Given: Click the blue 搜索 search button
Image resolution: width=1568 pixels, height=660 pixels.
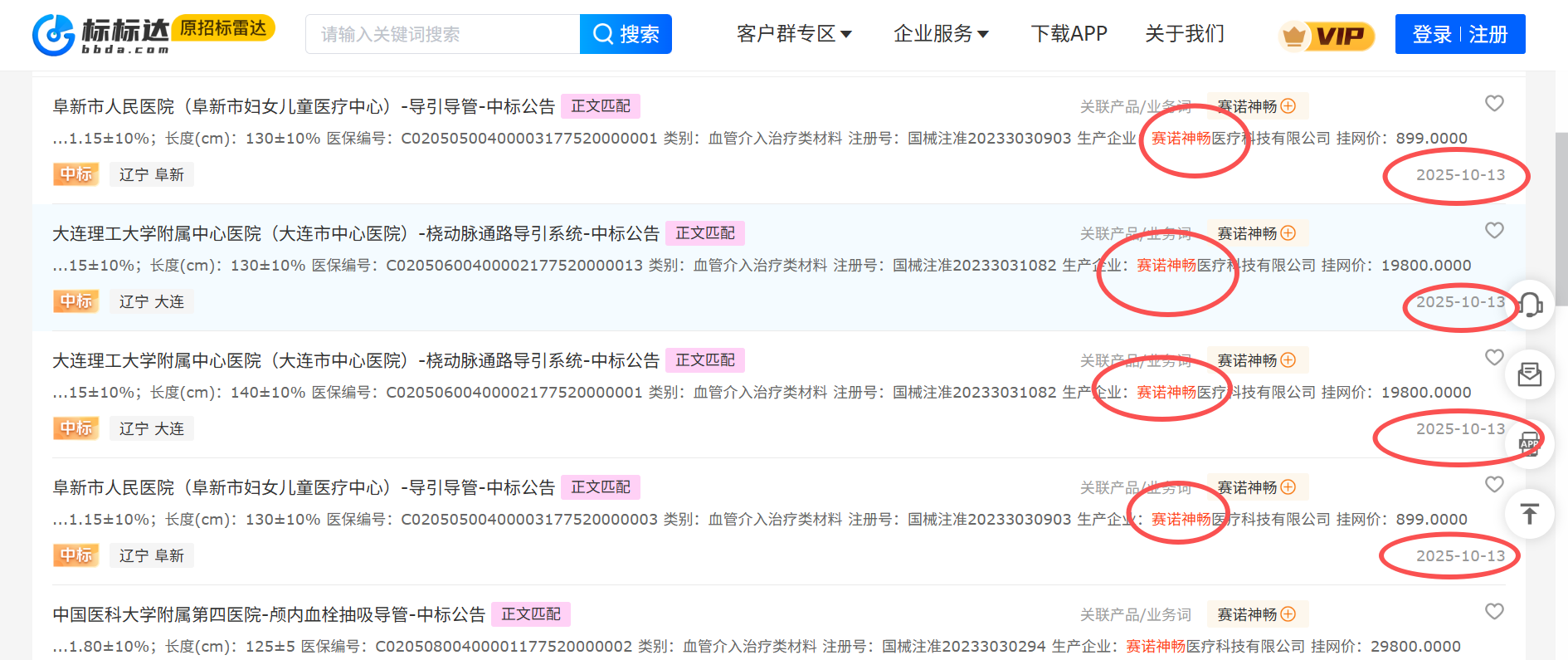Looking at the screenshot, I should pos(626,34).
